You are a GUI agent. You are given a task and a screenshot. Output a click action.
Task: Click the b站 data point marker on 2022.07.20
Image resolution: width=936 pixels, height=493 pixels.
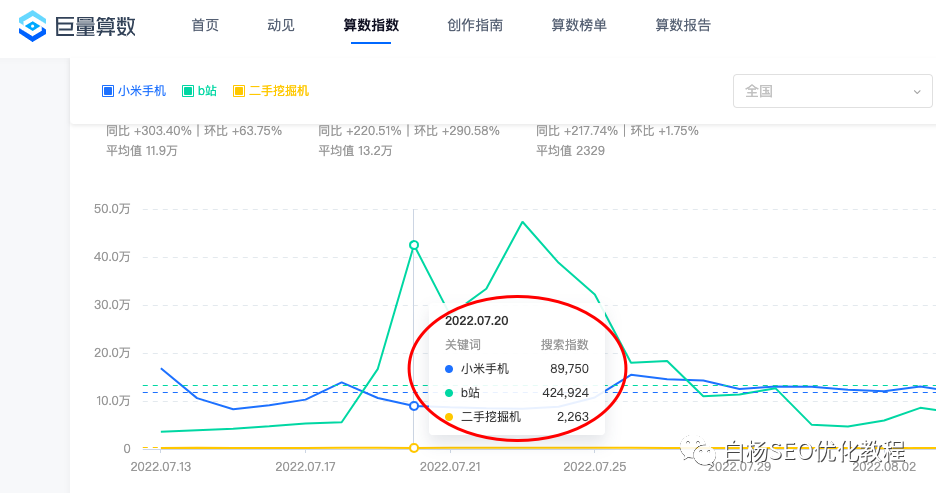[x=414, y=245]
